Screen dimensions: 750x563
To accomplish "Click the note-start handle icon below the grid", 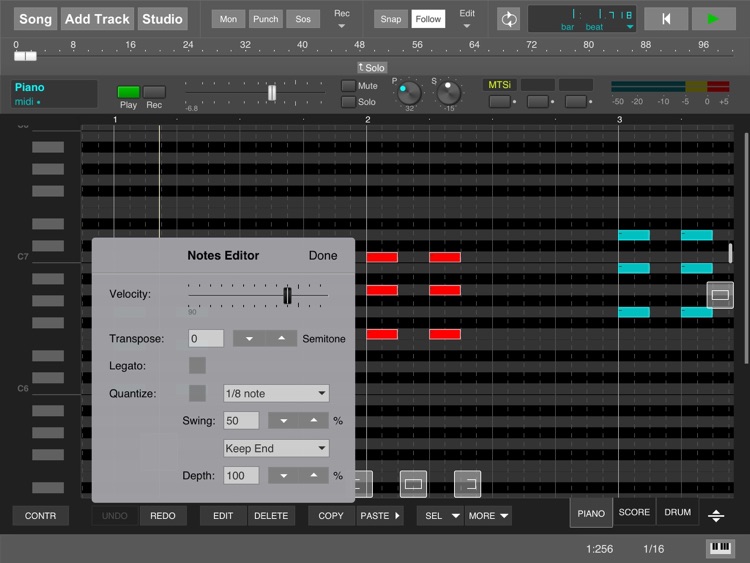I will [364, 484].
